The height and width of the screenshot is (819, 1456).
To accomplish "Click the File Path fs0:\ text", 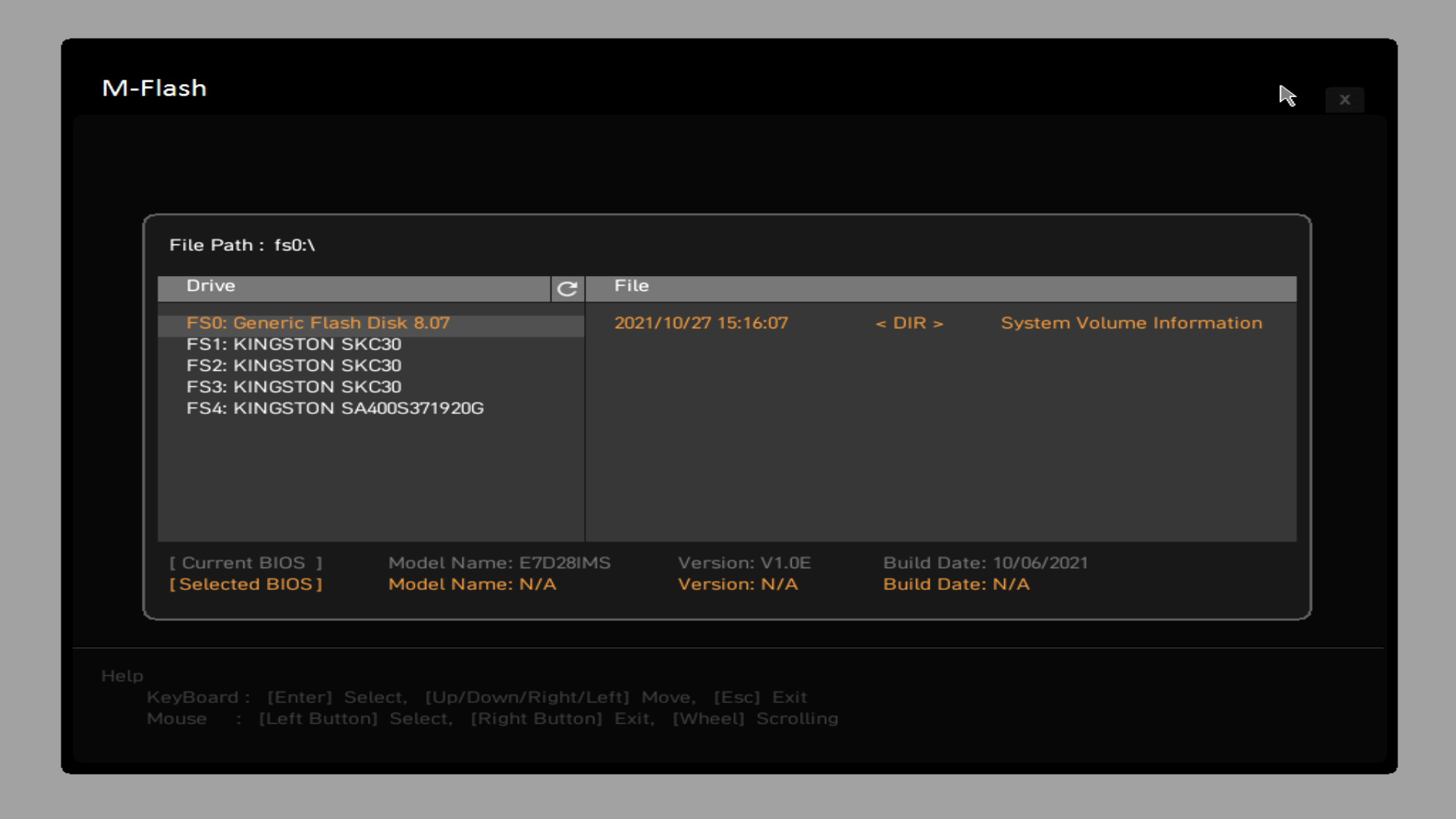I will click(242, 245).
